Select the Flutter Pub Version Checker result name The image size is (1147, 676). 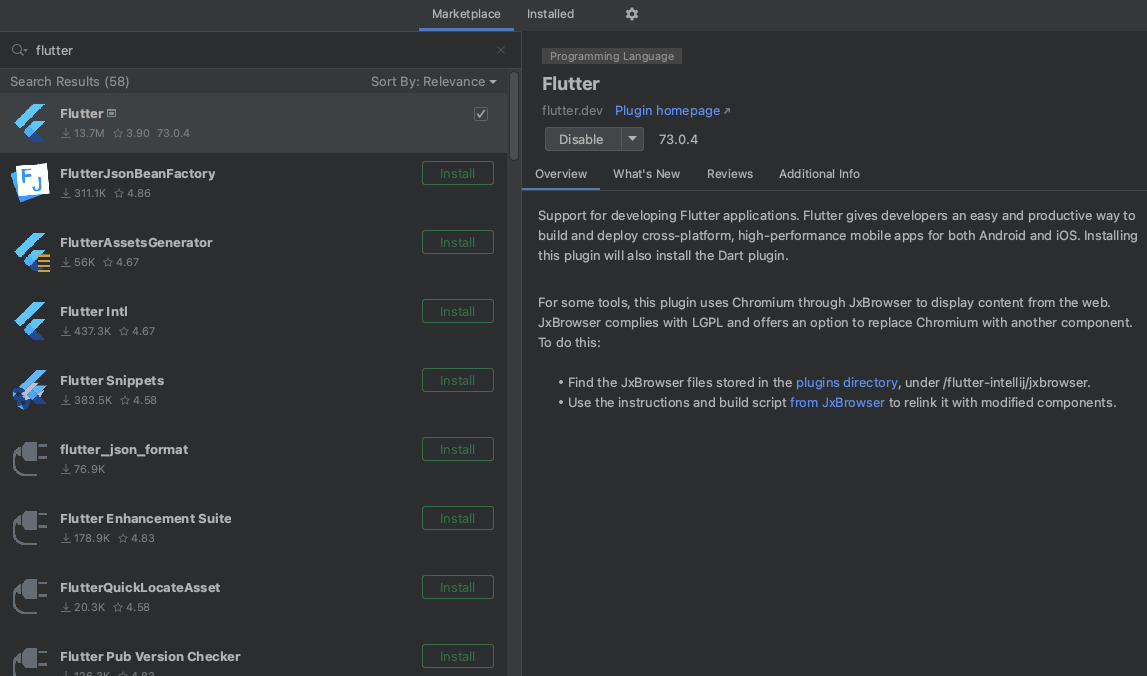pos(150,656)
